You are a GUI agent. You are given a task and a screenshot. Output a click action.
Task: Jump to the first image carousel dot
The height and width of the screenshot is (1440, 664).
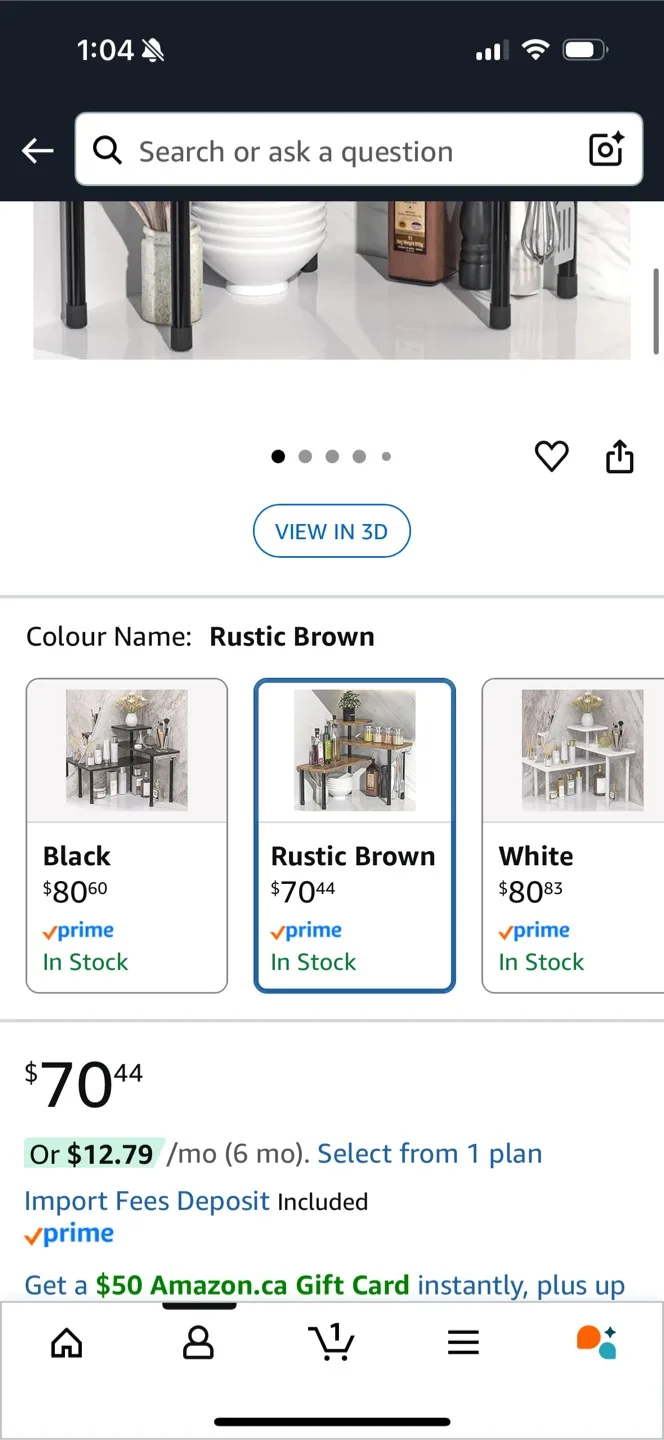[278, 456]
